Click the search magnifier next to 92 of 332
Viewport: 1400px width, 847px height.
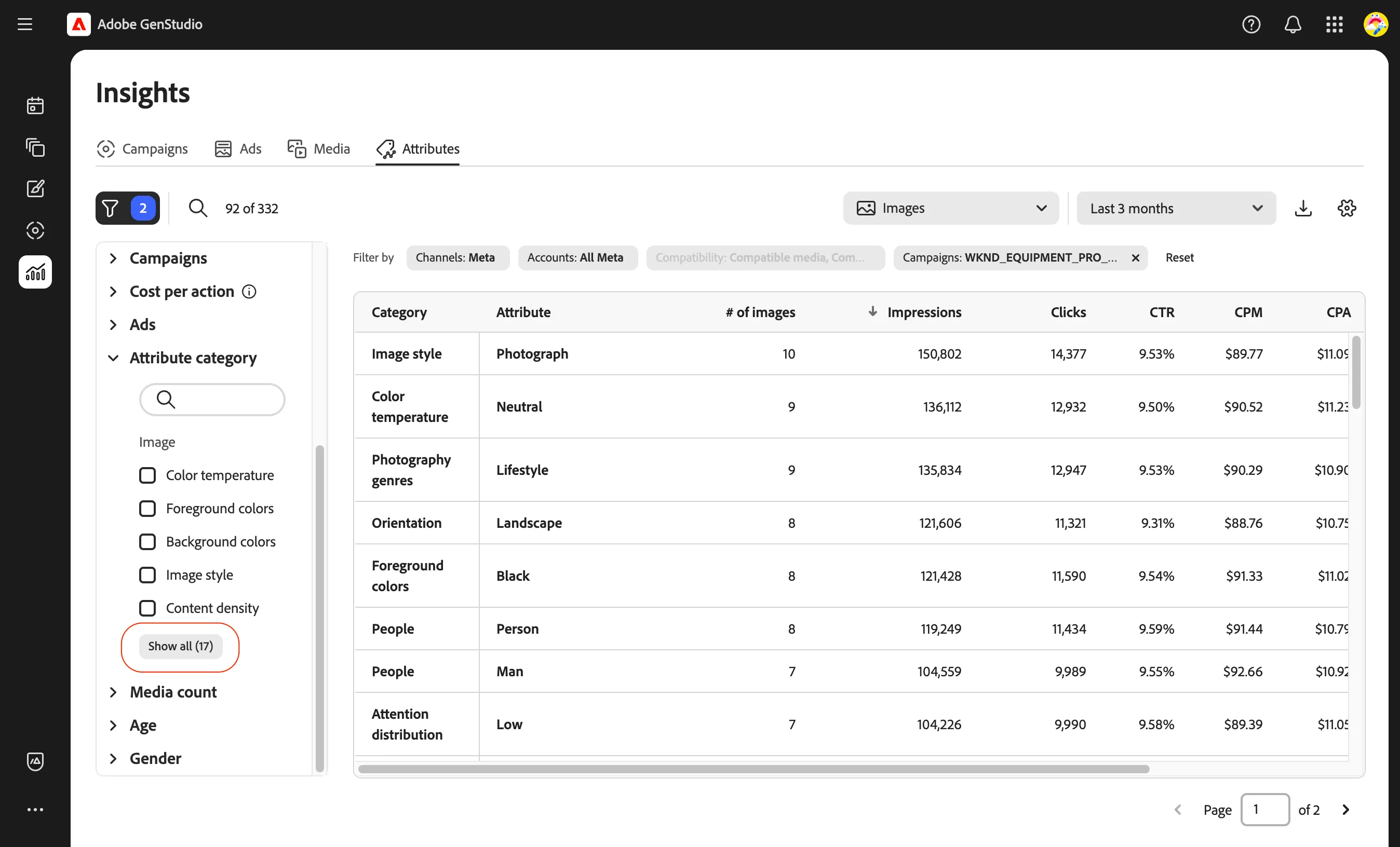coord(198,208)
